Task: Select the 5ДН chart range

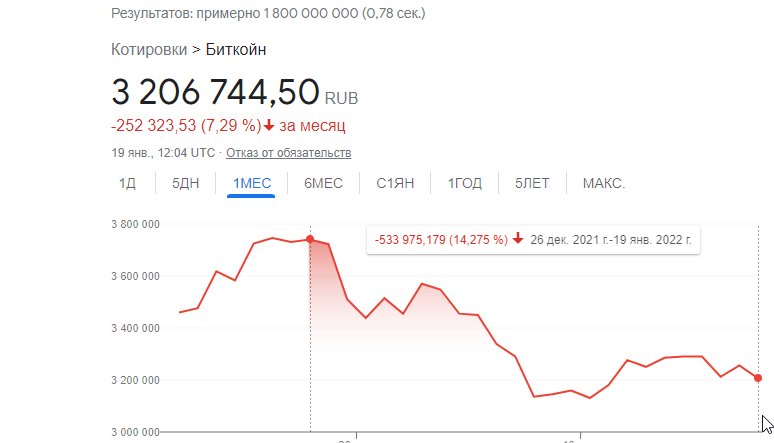Action: pos(185,183)
